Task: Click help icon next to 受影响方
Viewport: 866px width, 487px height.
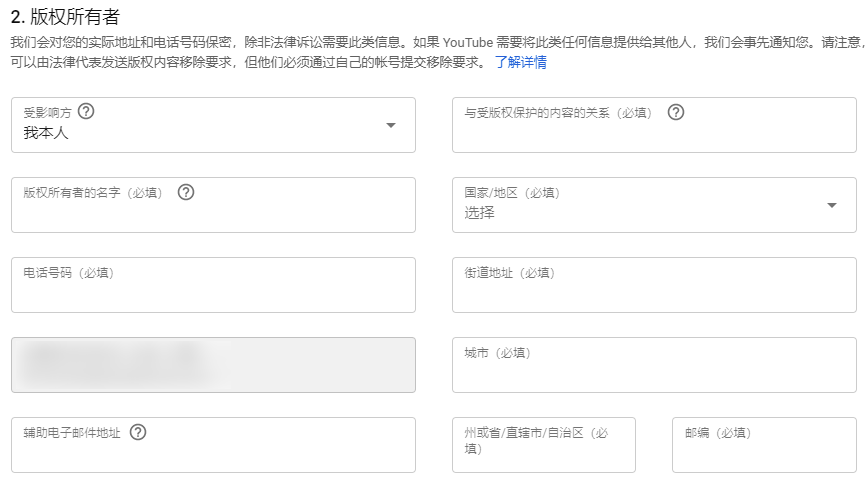Action: point(86,111)
